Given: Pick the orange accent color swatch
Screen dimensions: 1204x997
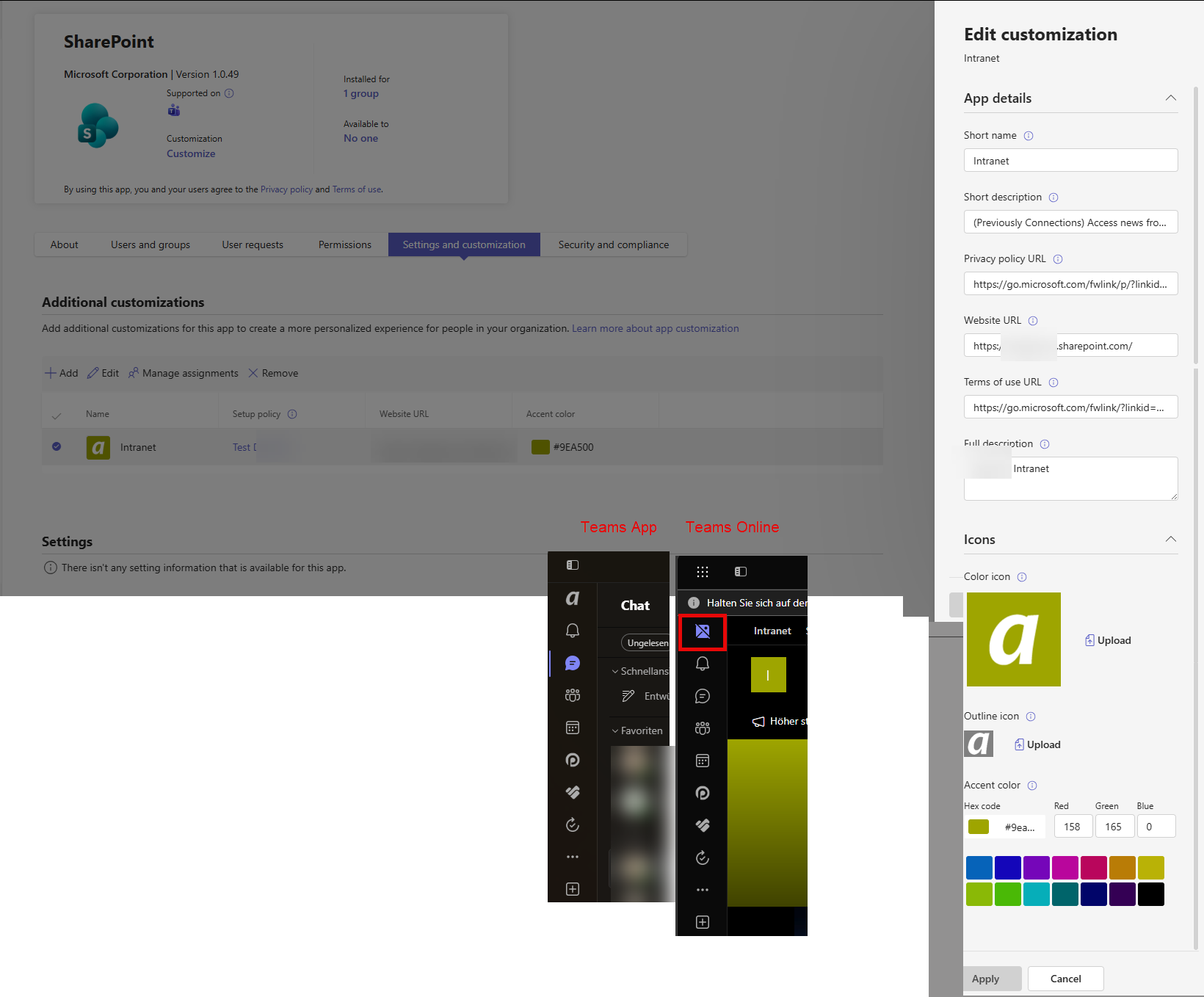Looking at the screenshot, I should 1123,868.
